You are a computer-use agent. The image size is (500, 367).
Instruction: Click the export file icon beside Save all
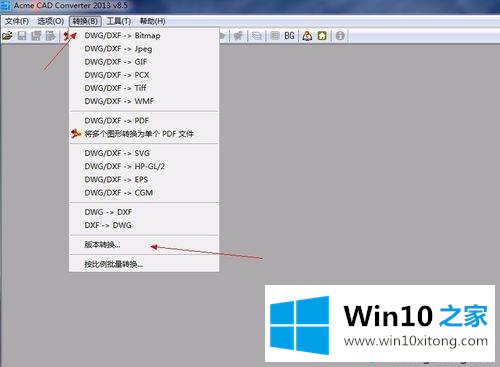50,36
